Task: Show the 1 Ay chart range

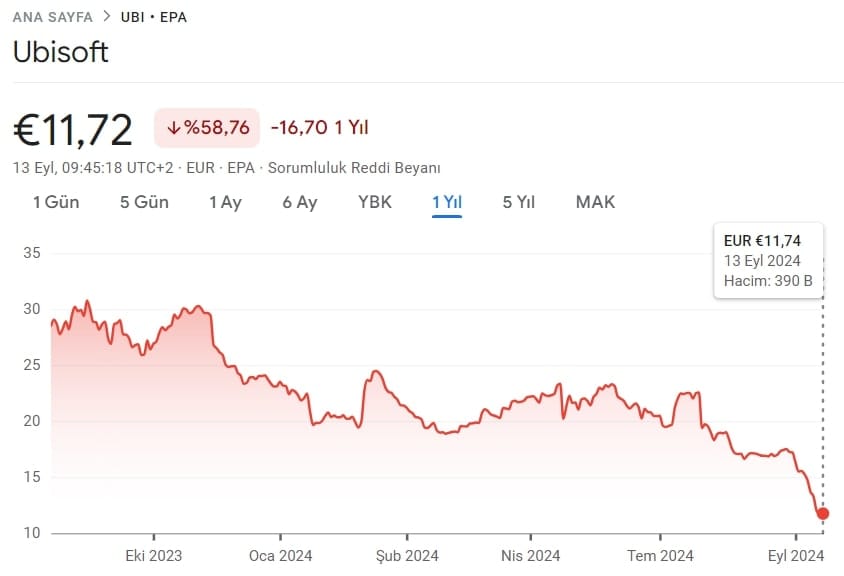Action: click(x=225, y=202)
